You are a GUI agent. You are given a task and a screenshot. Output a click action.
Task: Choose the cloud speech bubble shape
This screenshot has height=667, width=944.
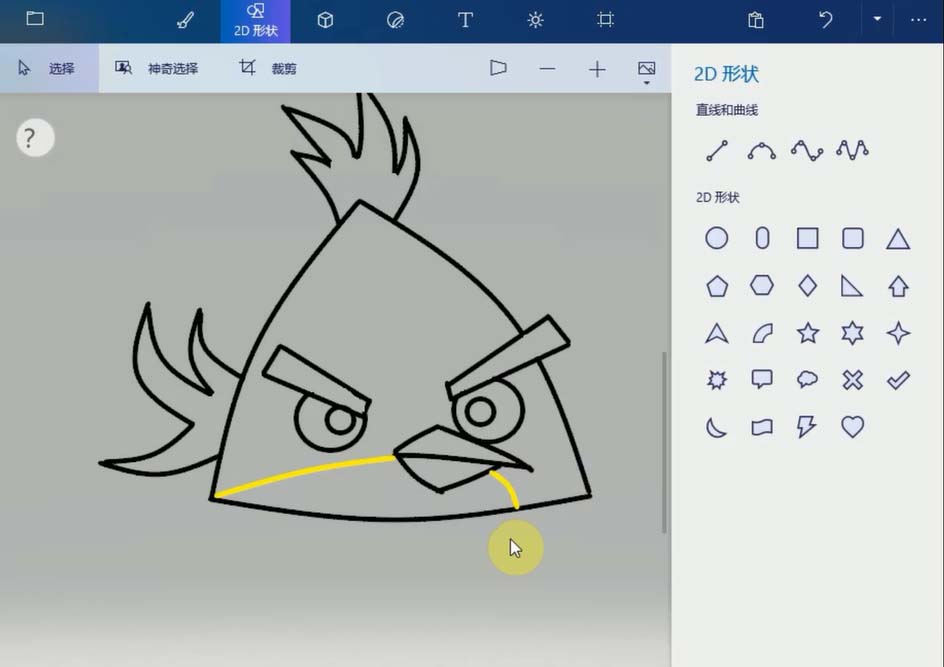coord(807,379)
